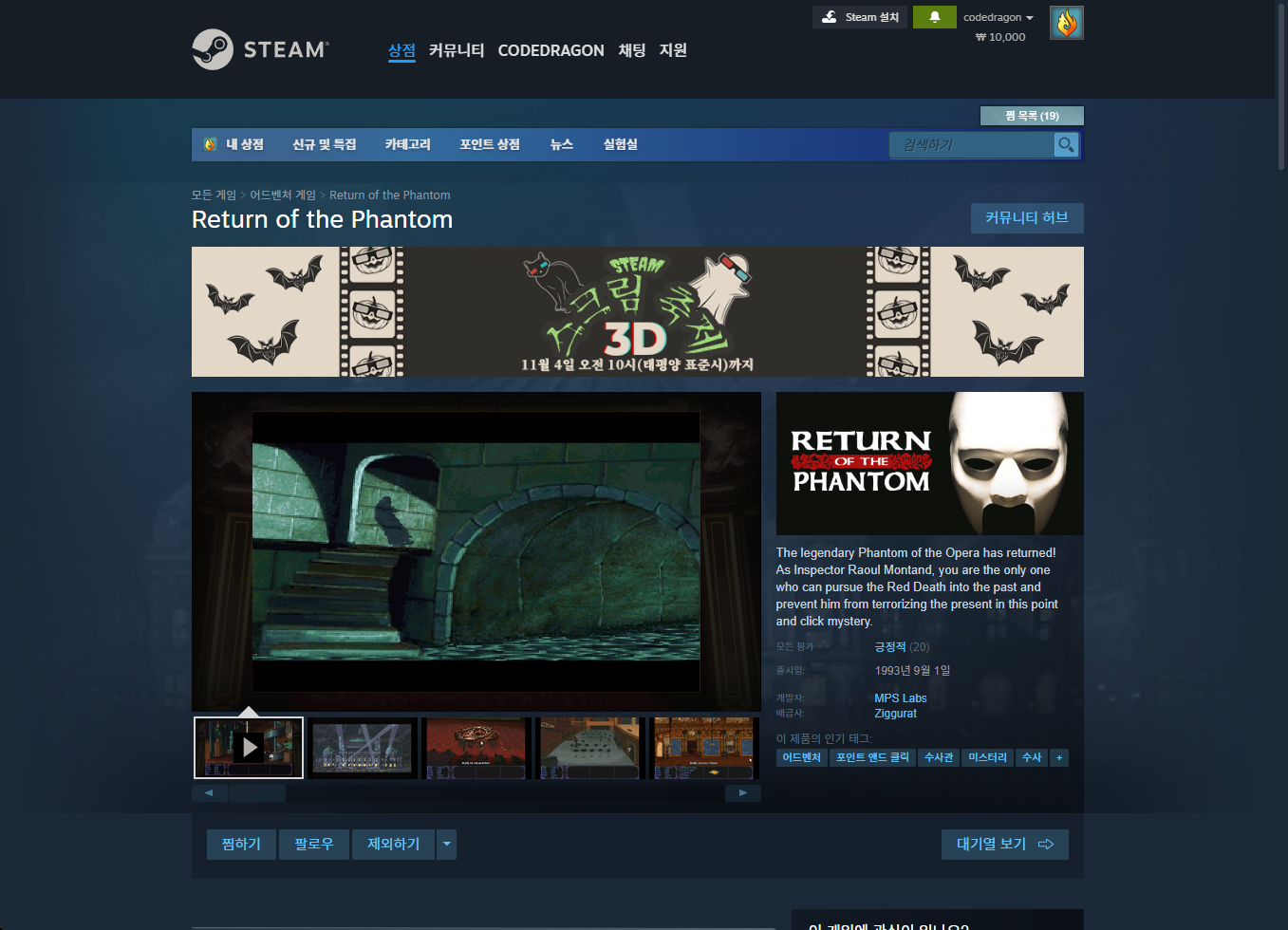Open the 카테고리 tab
1288x930 pixels.
tap(407, 144)
